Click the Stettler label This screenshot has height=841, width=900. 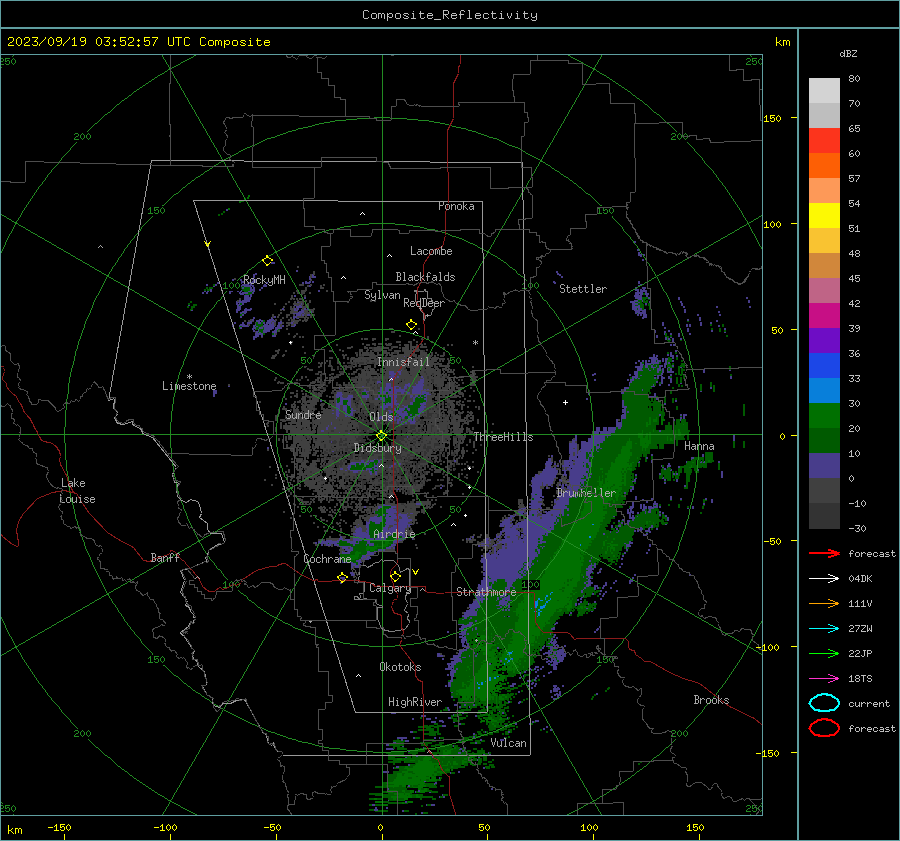tap(583, 289)
